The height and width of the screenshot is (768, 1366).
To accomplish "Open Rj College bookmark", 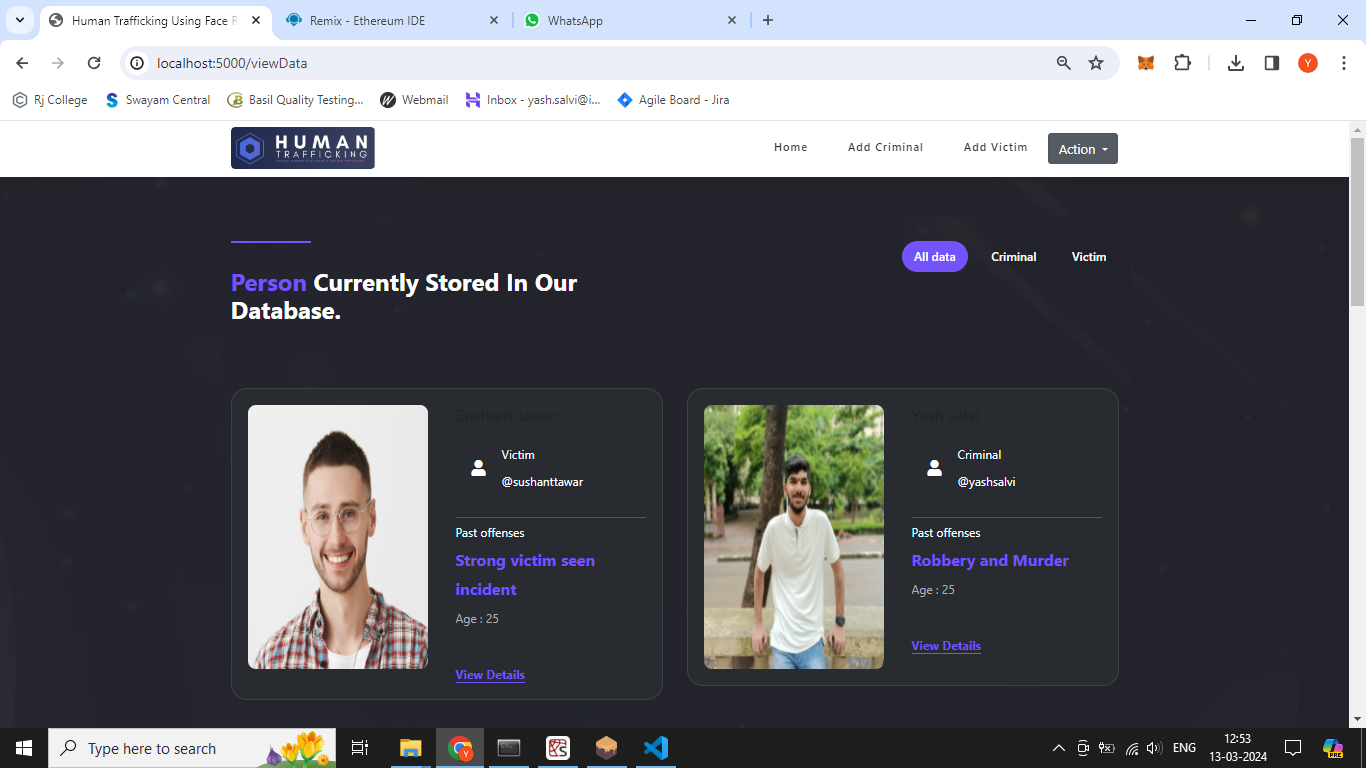I will [x=50, y=100].
